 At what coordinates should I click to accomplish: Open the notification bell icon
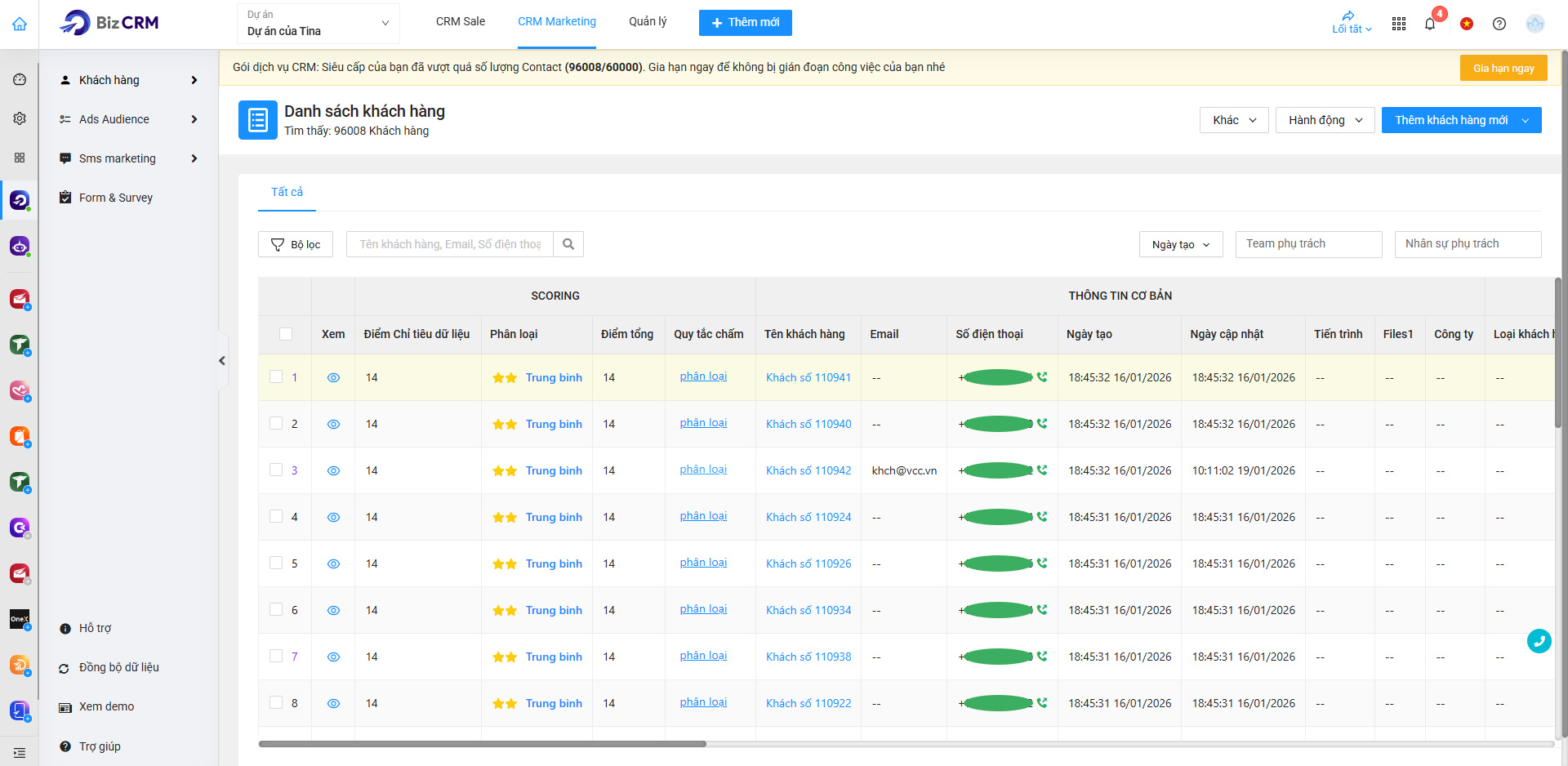tap(1430, 24)
